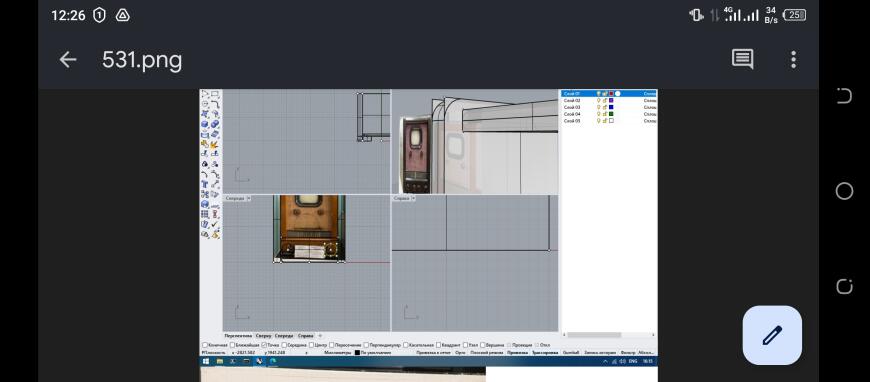The height and width of the screenshot is (382, 870).
Task: Tap the 531.png file title
Action: pyautogui.click(x=142, y=60)
